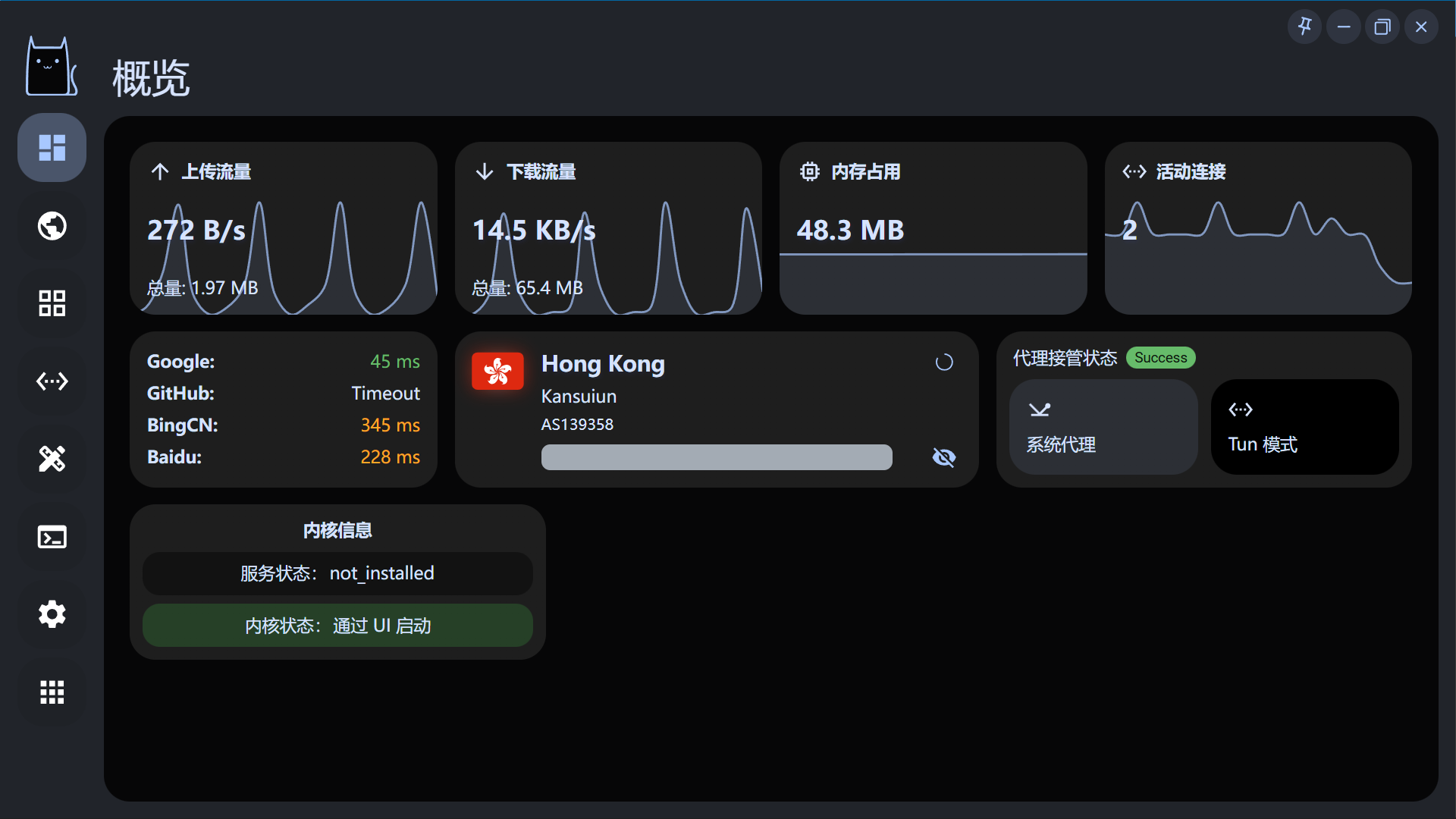Viewport: 1456px width, 819px height.
Task: Open the terminal logs sidebar icon
Action: 52,537
